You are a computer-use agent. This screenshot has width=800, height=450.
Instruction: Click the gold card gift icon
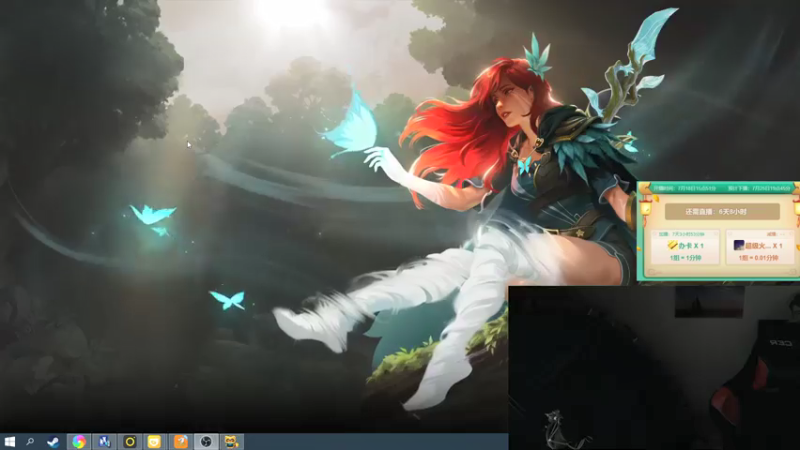672,245
